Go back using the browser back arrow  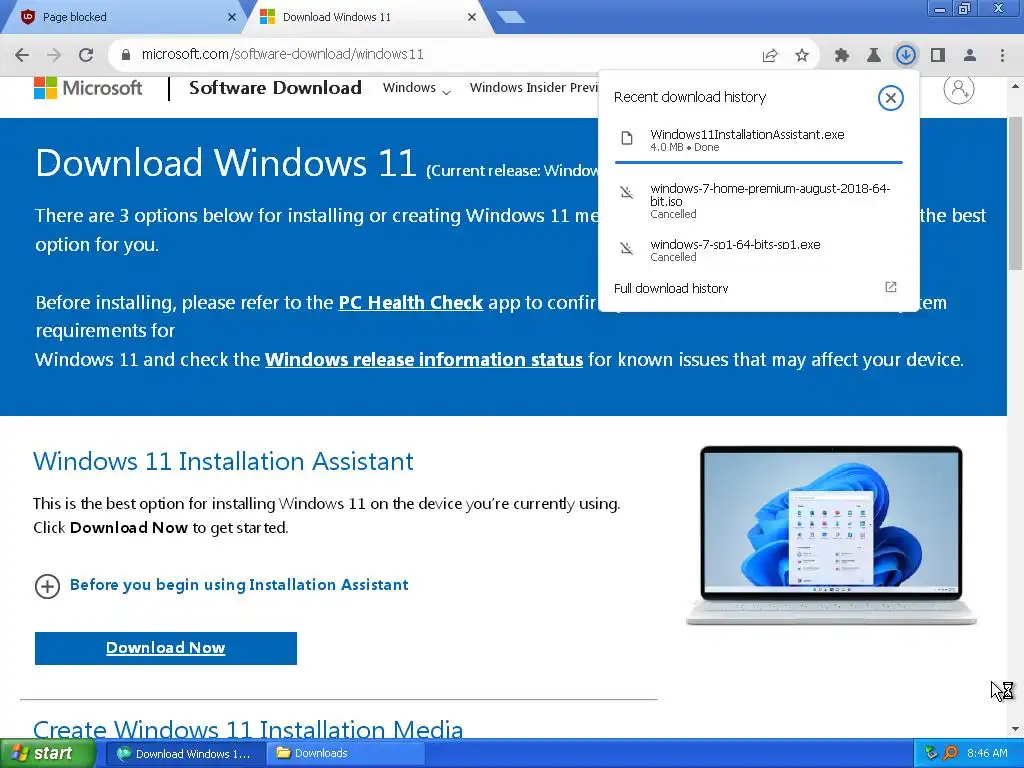point(22,55)
